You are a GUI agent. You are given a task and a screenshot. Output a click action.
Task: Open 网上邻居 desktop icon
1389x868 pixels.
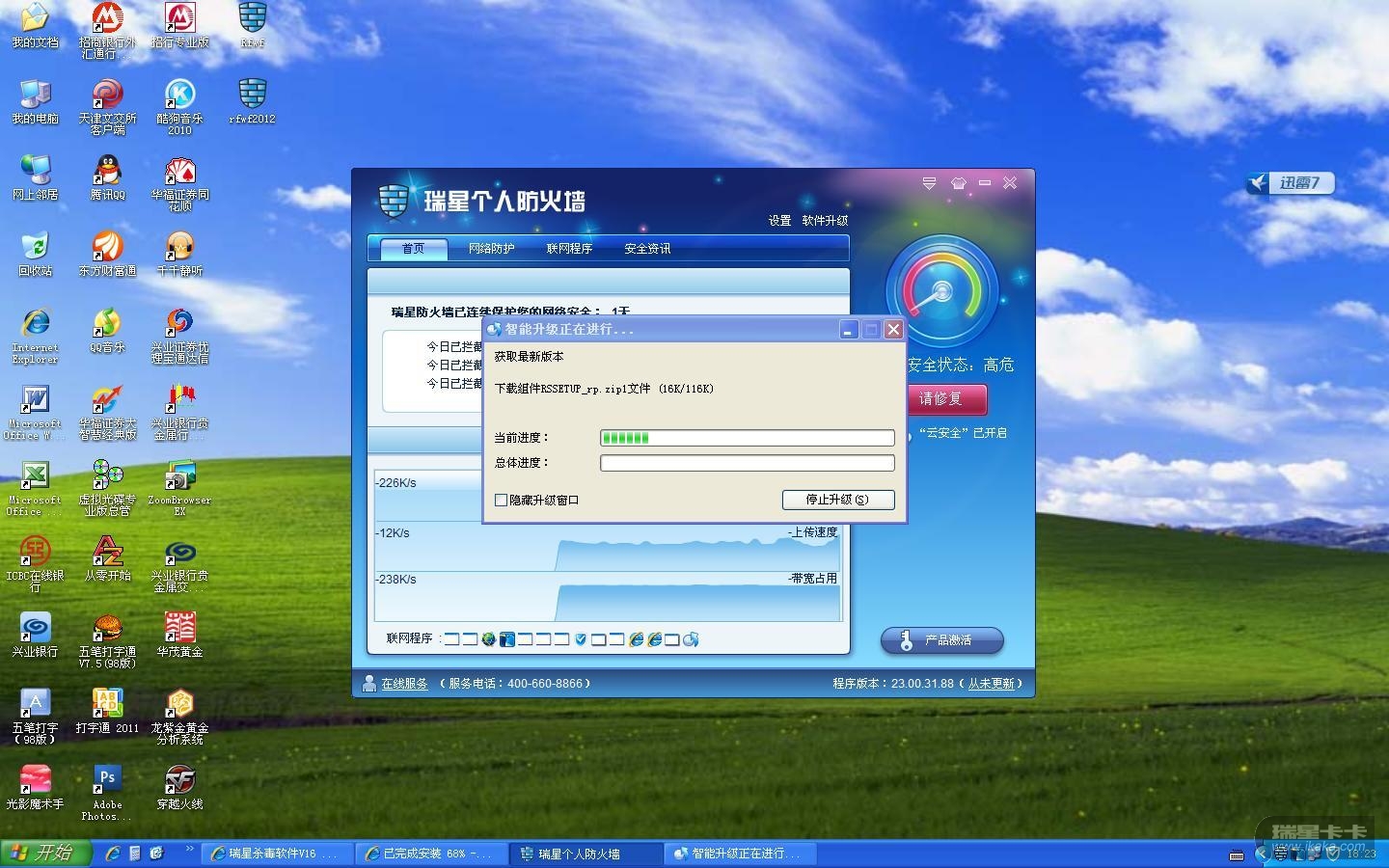tap(35, 178)
